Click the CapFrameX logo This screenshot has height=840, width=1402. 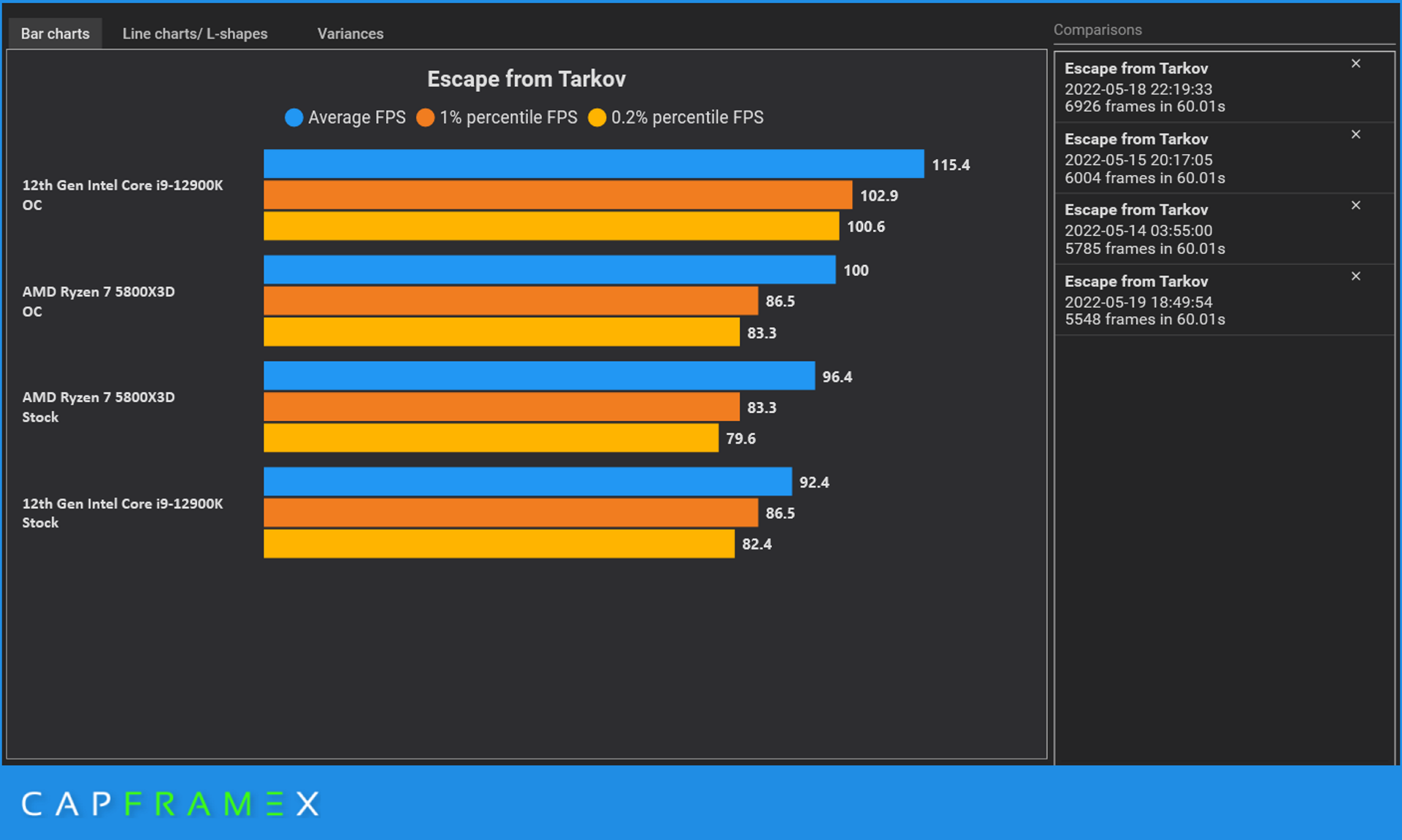[x=170, y=804]
